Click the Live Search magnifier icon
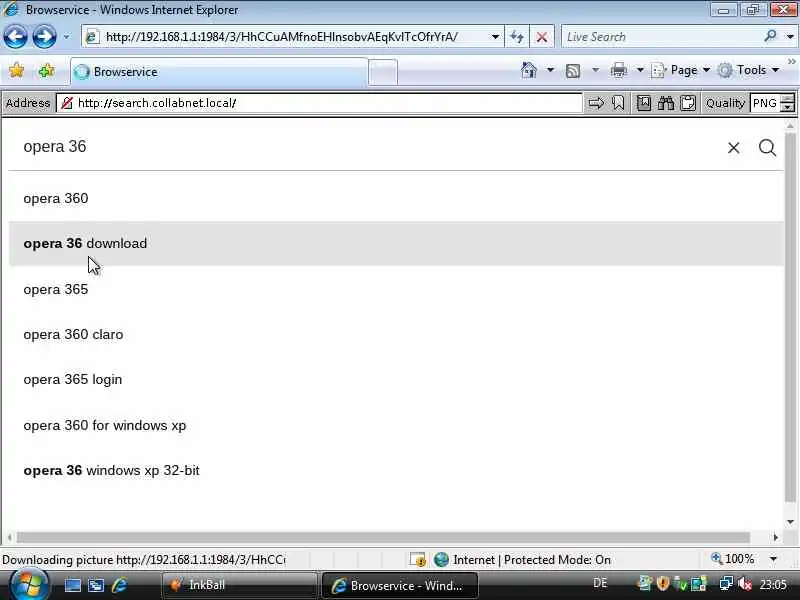Screen dimensions: 800x600 click(x=770, y=36)
